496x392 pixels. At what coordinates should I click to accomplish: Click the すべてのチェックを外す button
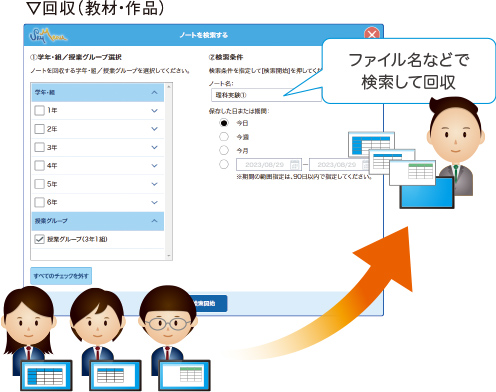click(61, 276)
